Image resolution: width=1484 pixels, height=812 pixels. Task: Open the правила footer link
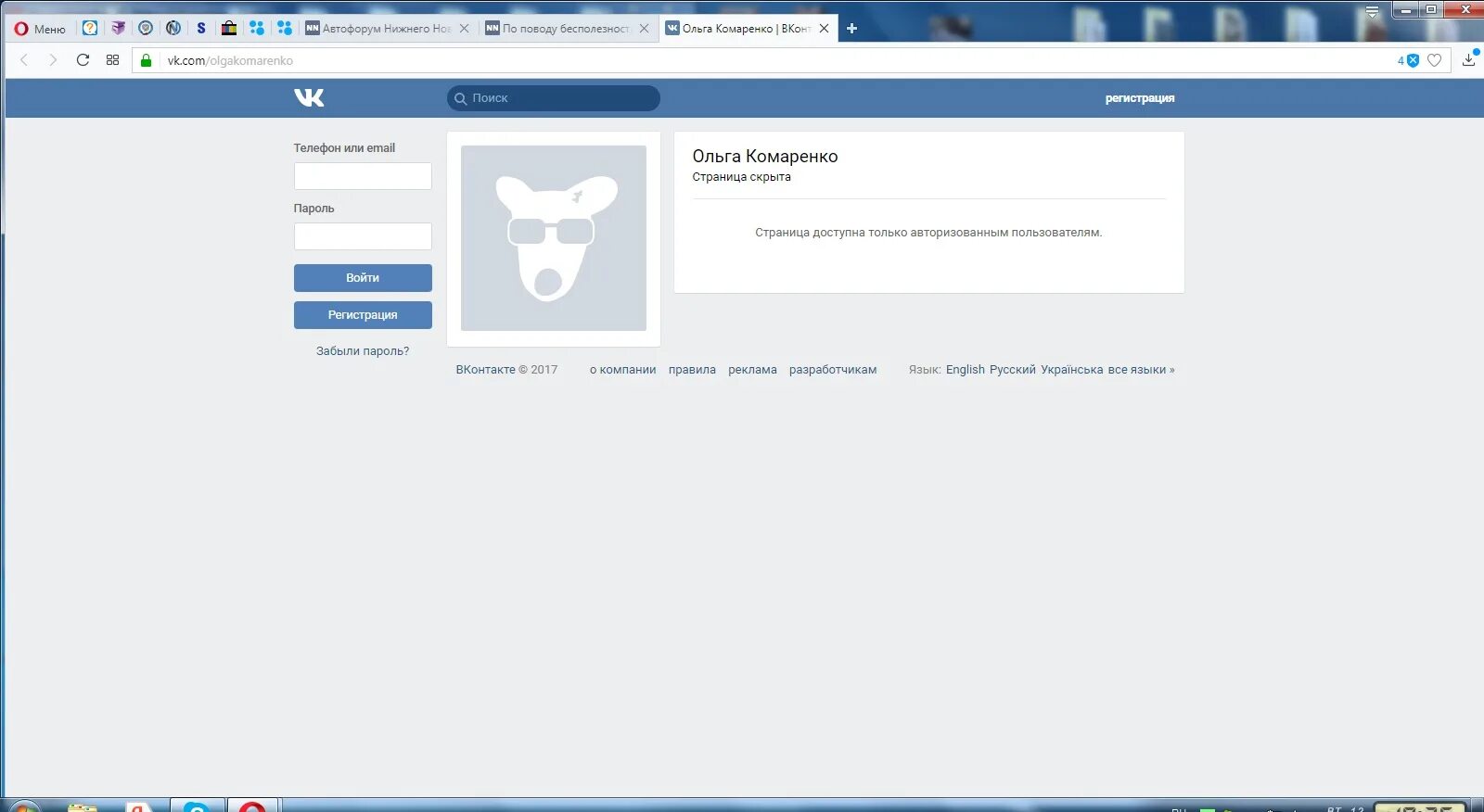pos(692,370)
